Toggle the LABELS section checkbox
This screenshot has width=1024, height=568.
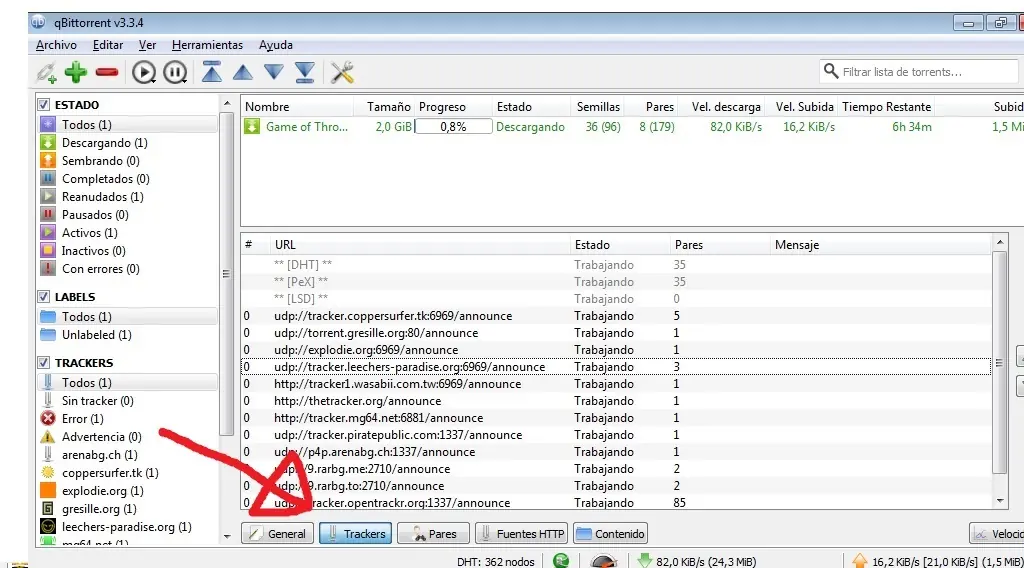(x=44, y=296)
